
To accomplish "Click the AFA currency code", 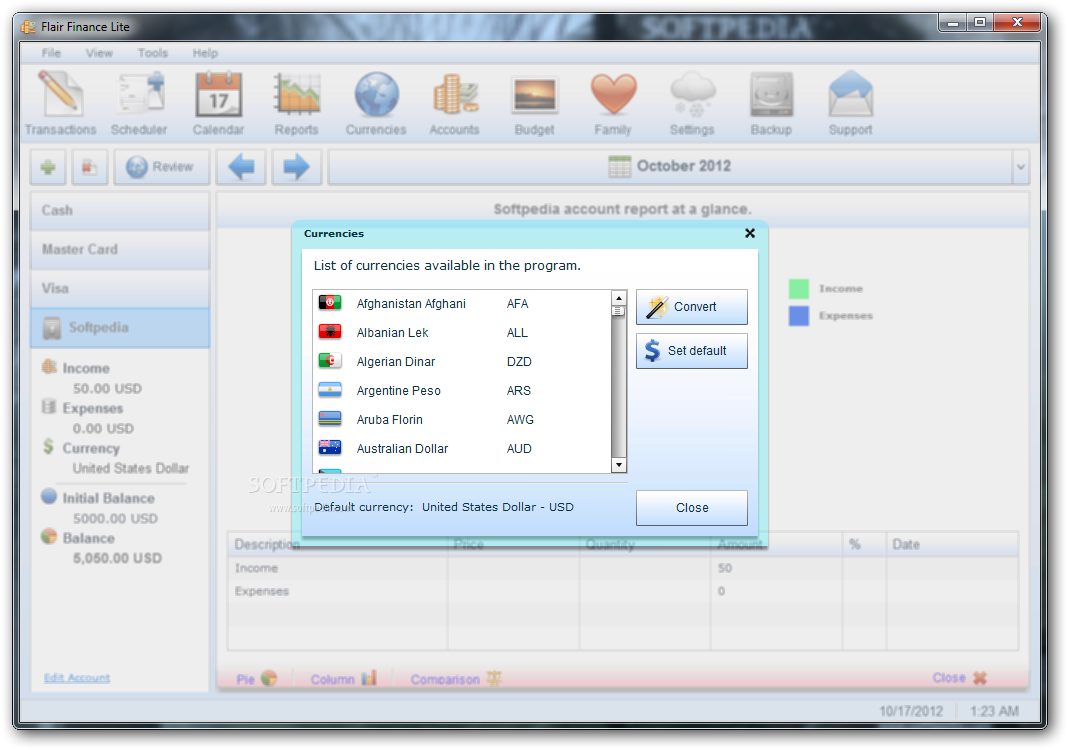I will tap(518, 304).
